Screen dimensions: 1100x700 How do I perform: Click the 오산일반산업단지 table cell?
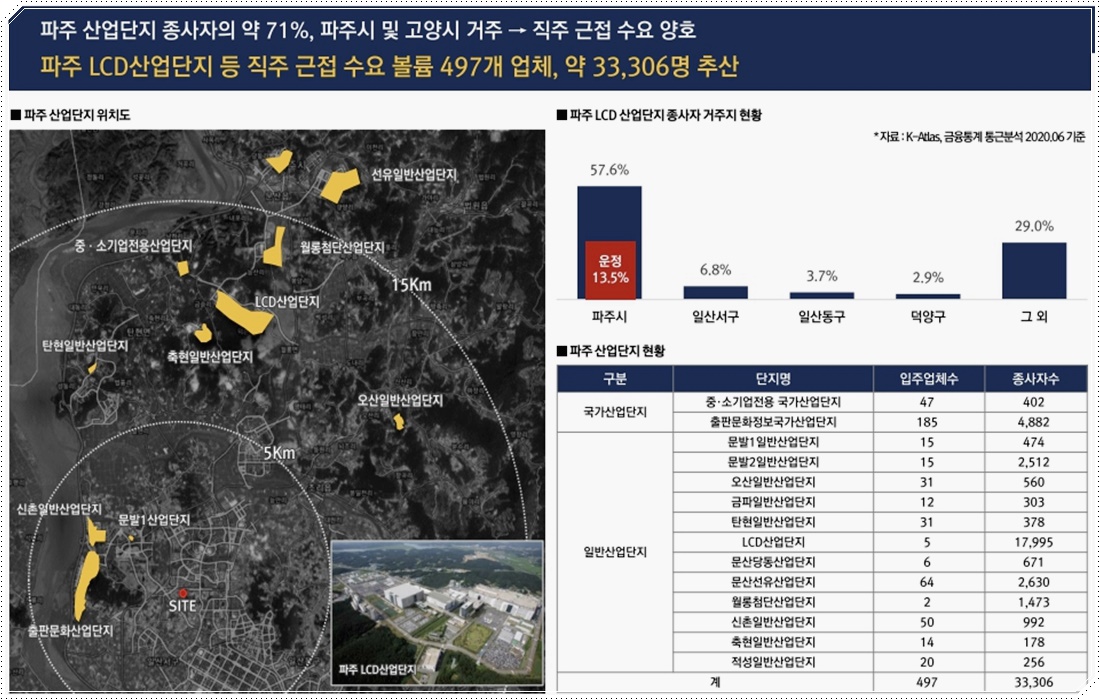coord(773,482)
